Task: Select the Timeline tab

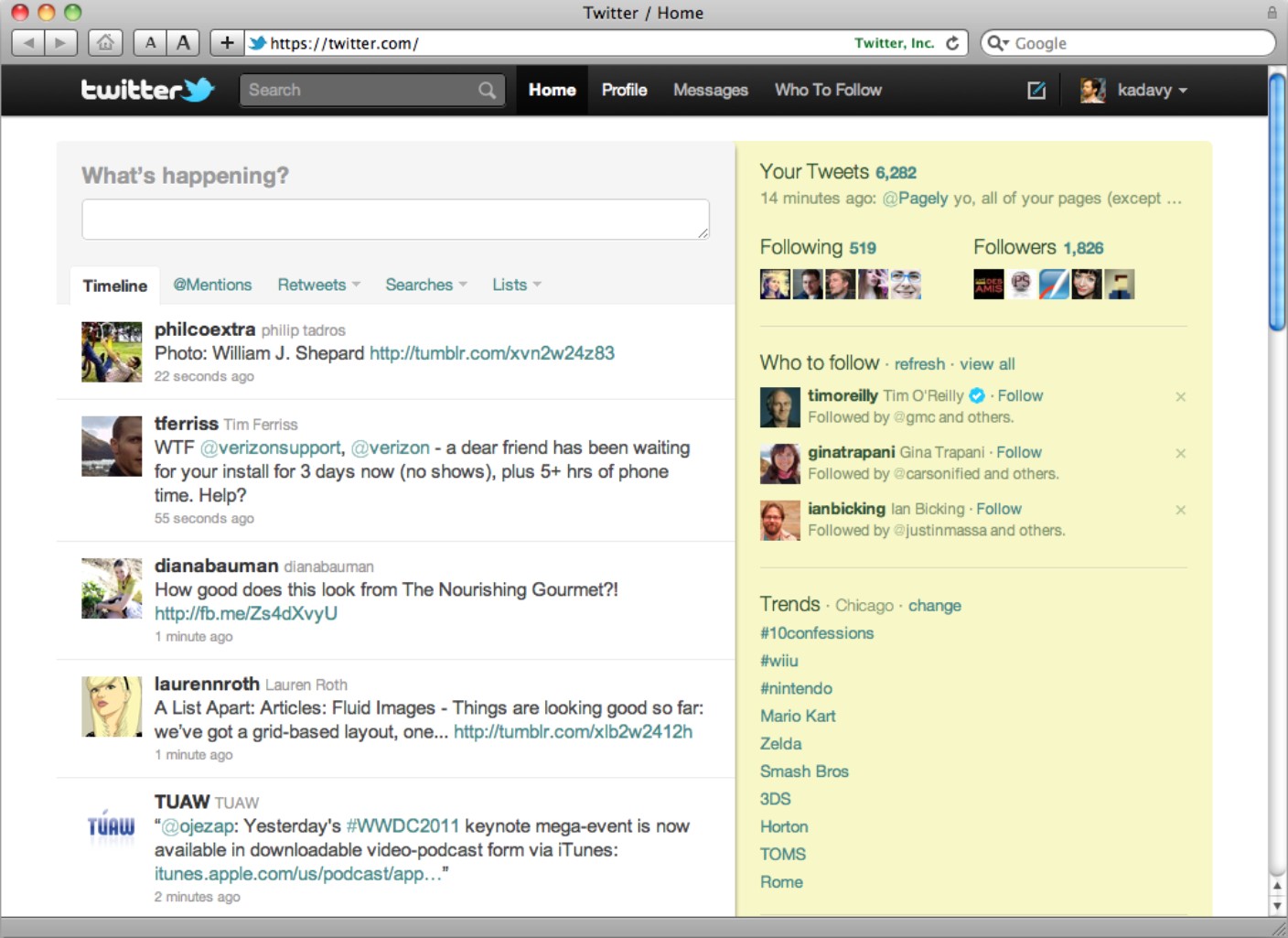Action: (115, 286)
